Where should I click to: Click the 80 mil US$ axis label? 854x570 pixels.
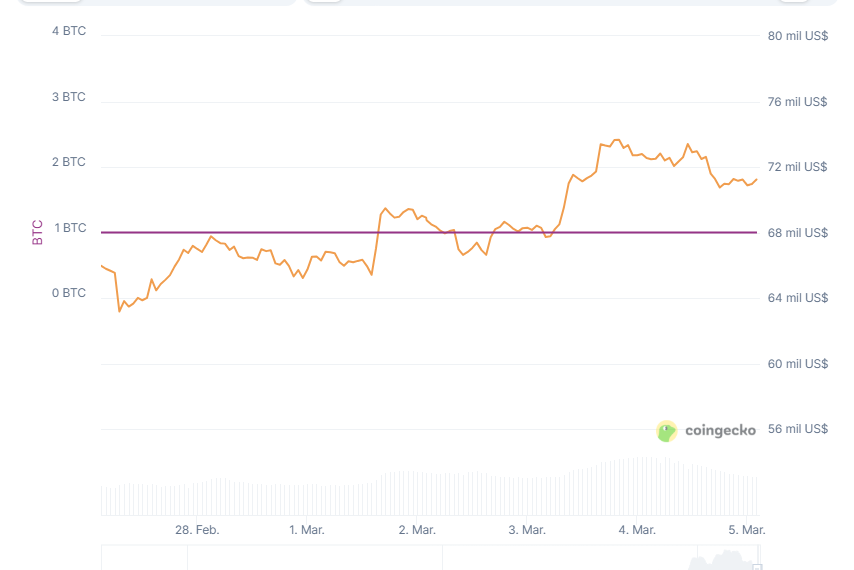[797, 36]
